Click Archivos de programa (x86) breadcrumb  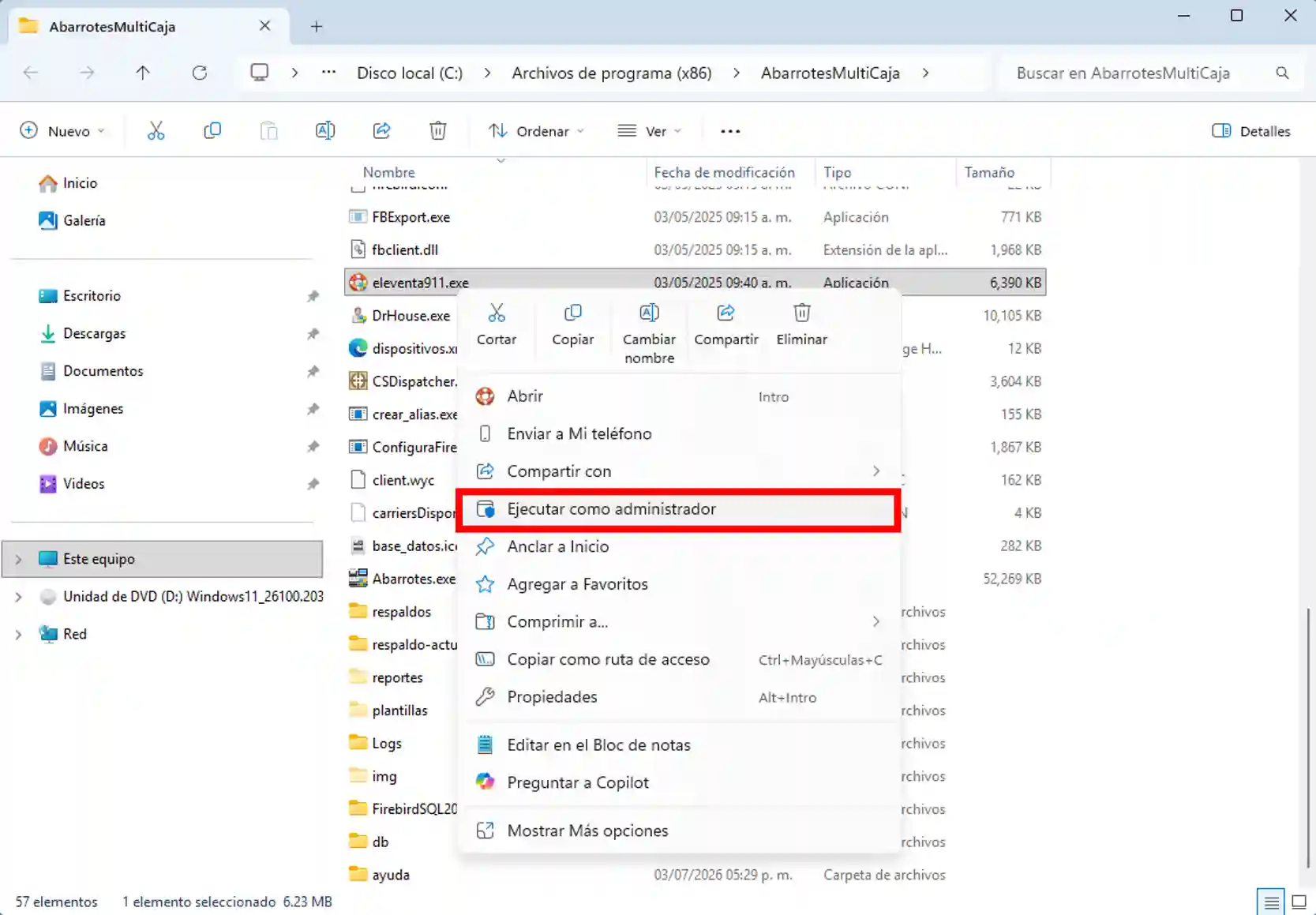pos(612,73)
